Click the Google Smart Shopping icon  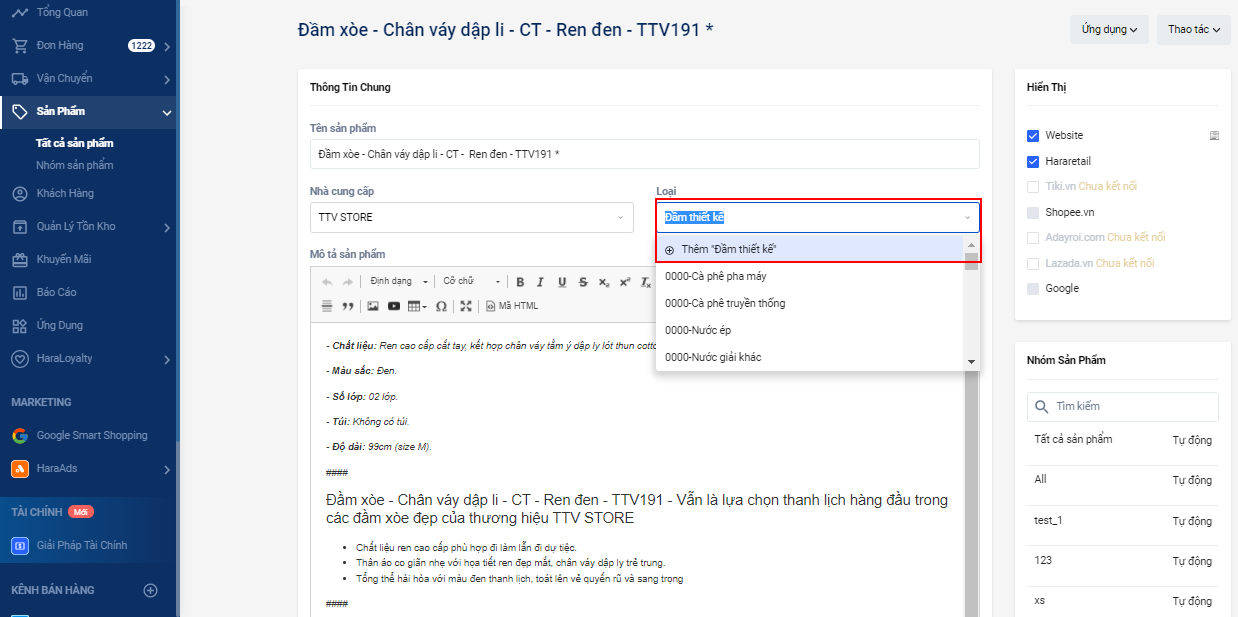19,435
